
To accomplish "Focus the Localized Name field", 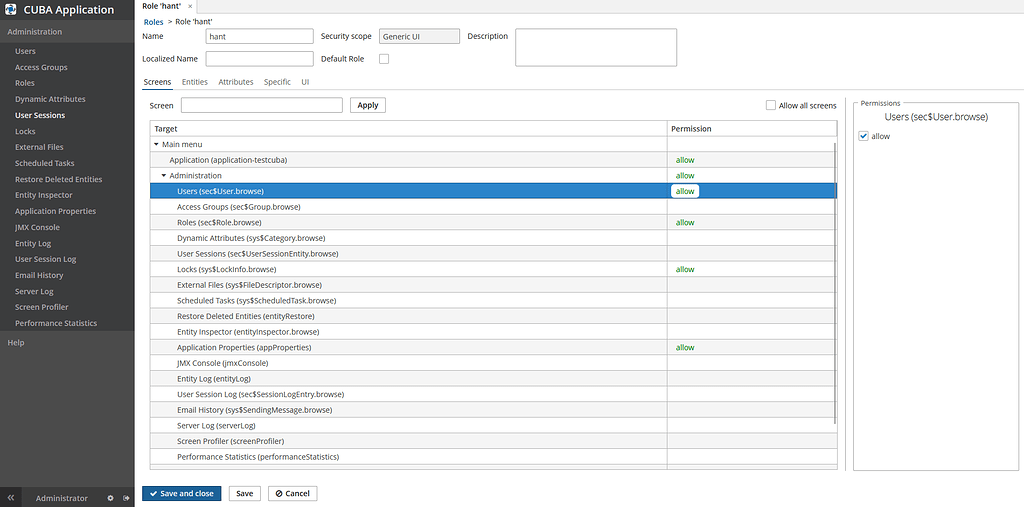I will point(259,59).
